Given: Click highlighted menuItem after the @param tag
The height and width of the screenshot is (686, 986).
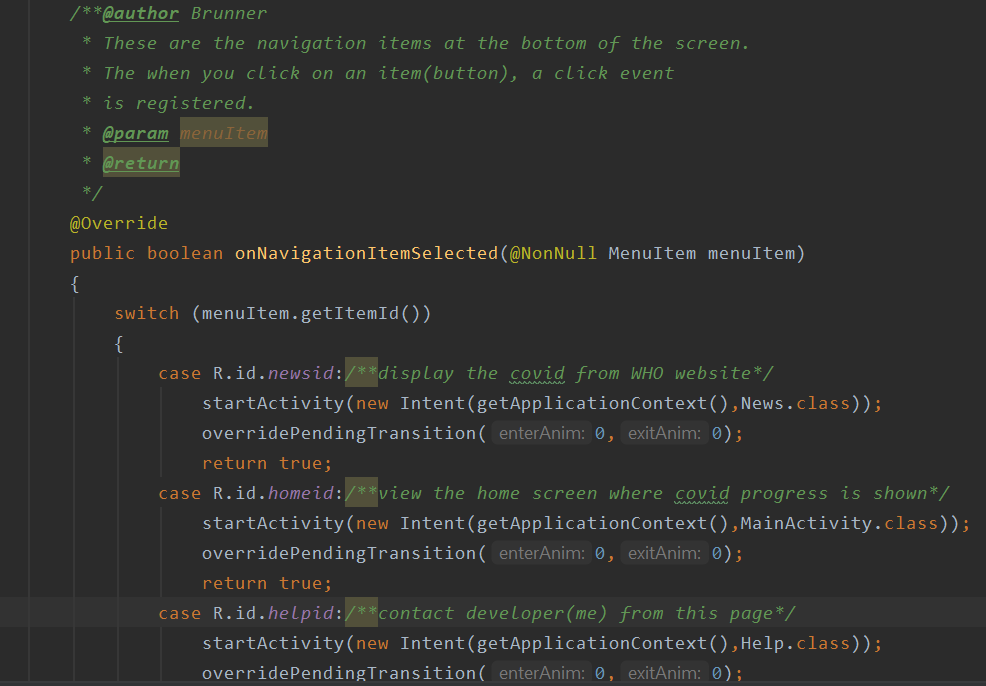Looking at the screenshot, I should (x=224, y=133).
